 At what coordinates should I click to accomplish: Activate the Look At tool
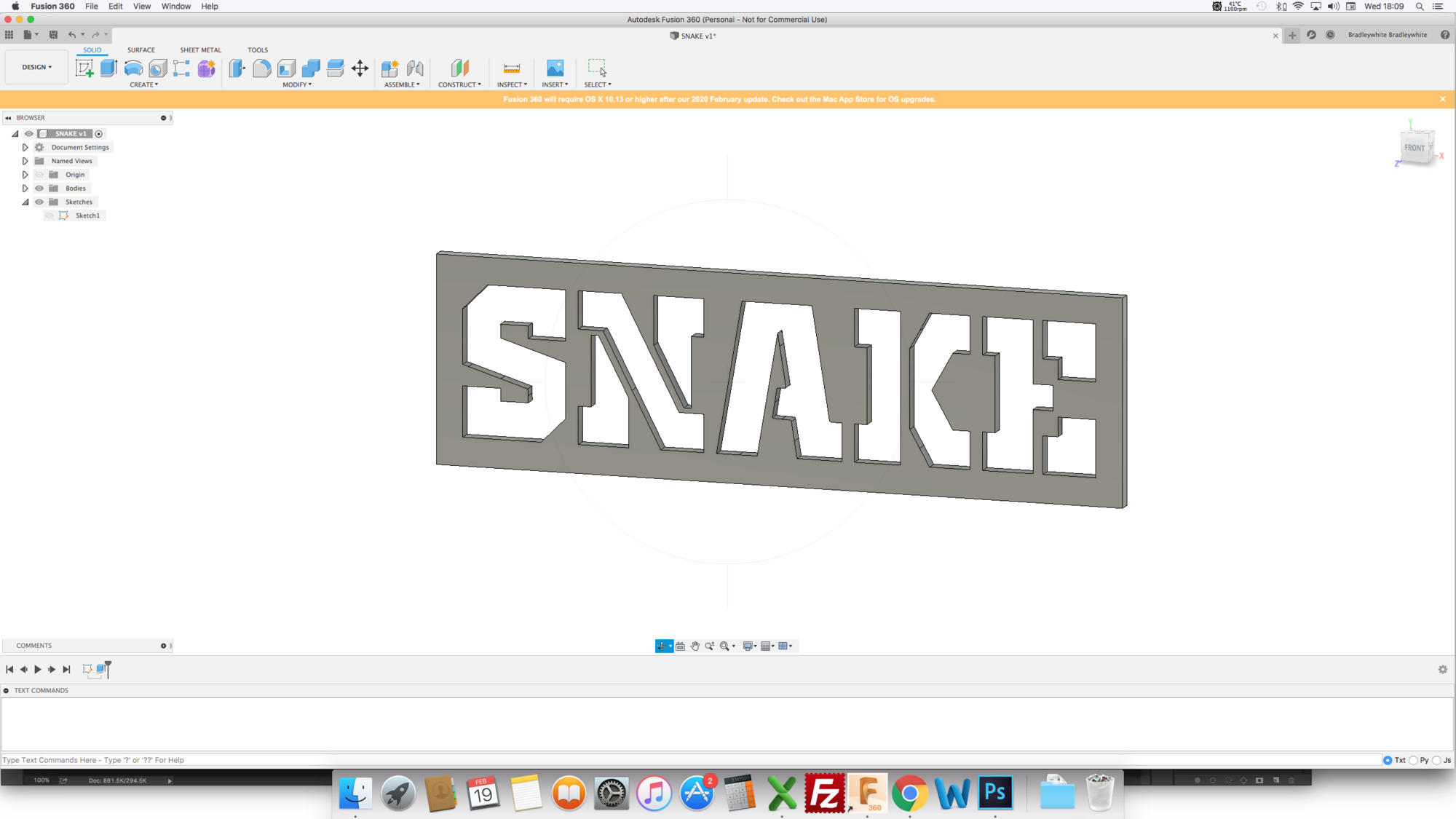coord(681,646)
